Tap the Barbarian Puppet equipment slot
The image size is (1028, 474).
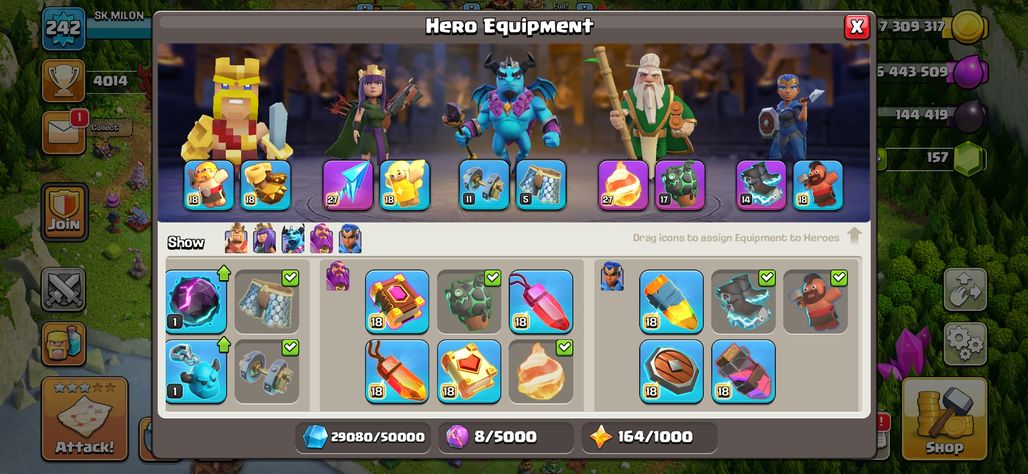[x=209, y=185]
